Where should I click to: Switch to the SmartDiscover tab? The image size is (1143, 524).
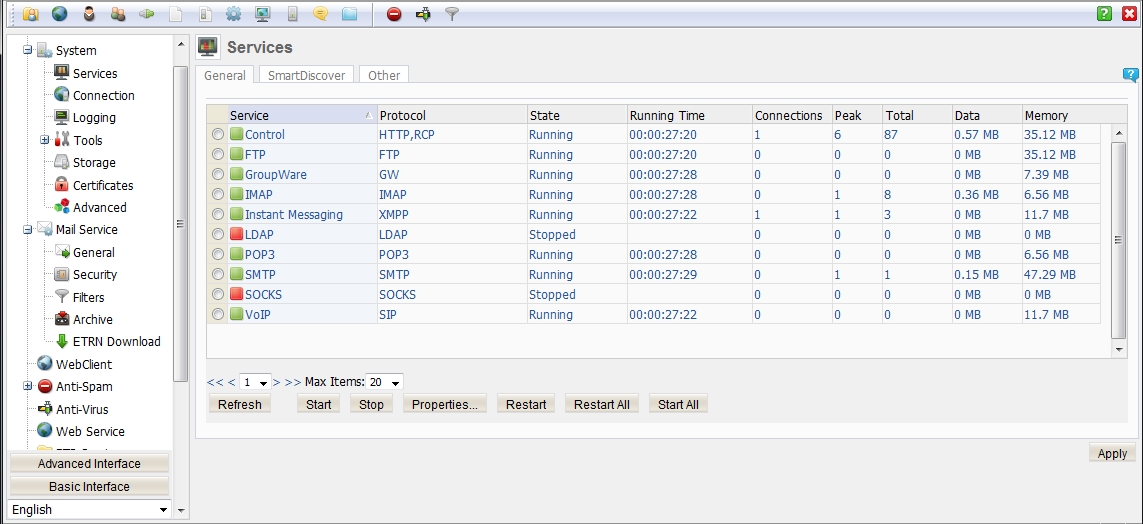click(x=306, y=75)
